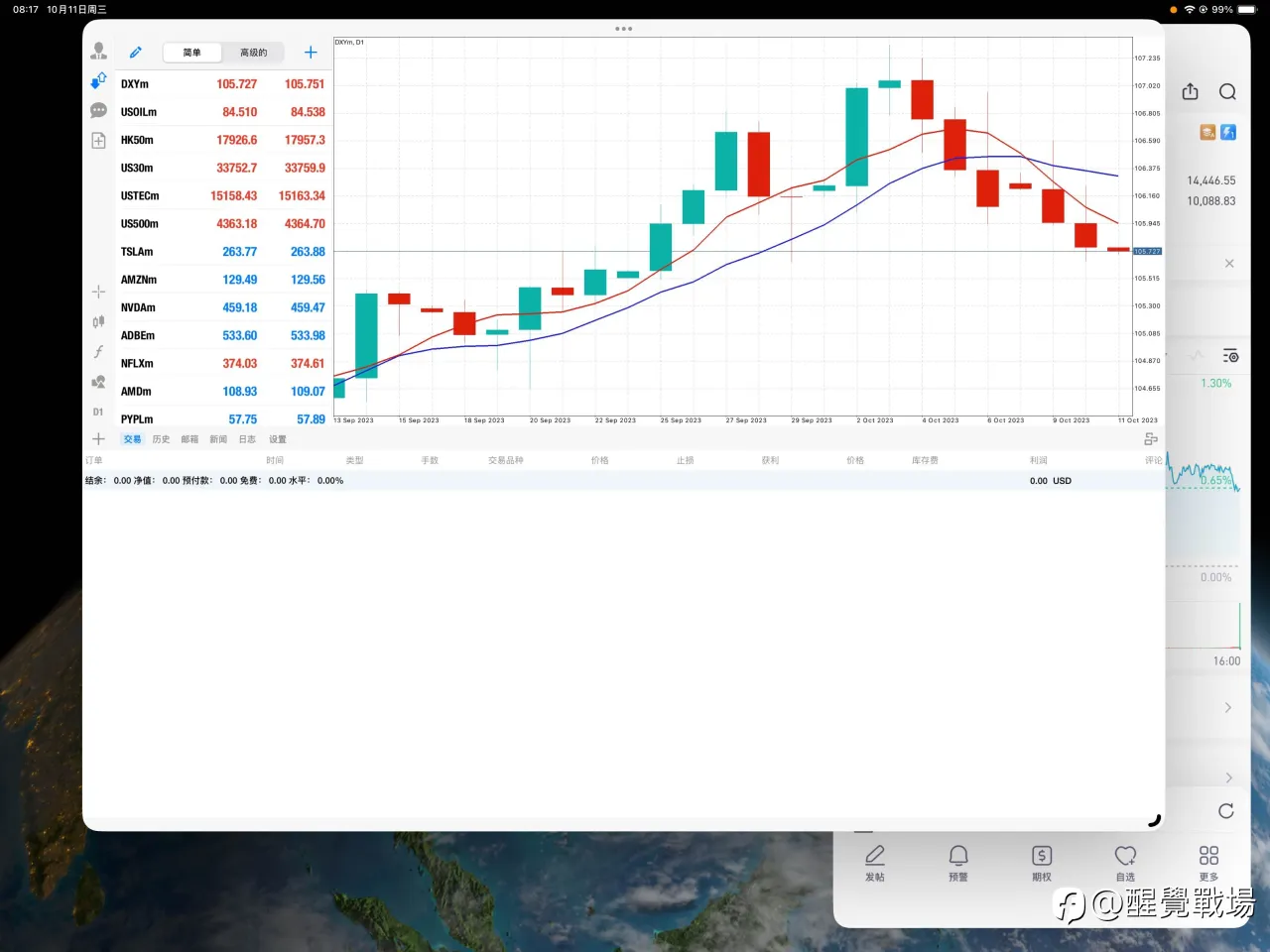The width and height of the screenshot is (1270, 952).
Task: Open the chart objects shapes icon
Action: coord(98,382)
